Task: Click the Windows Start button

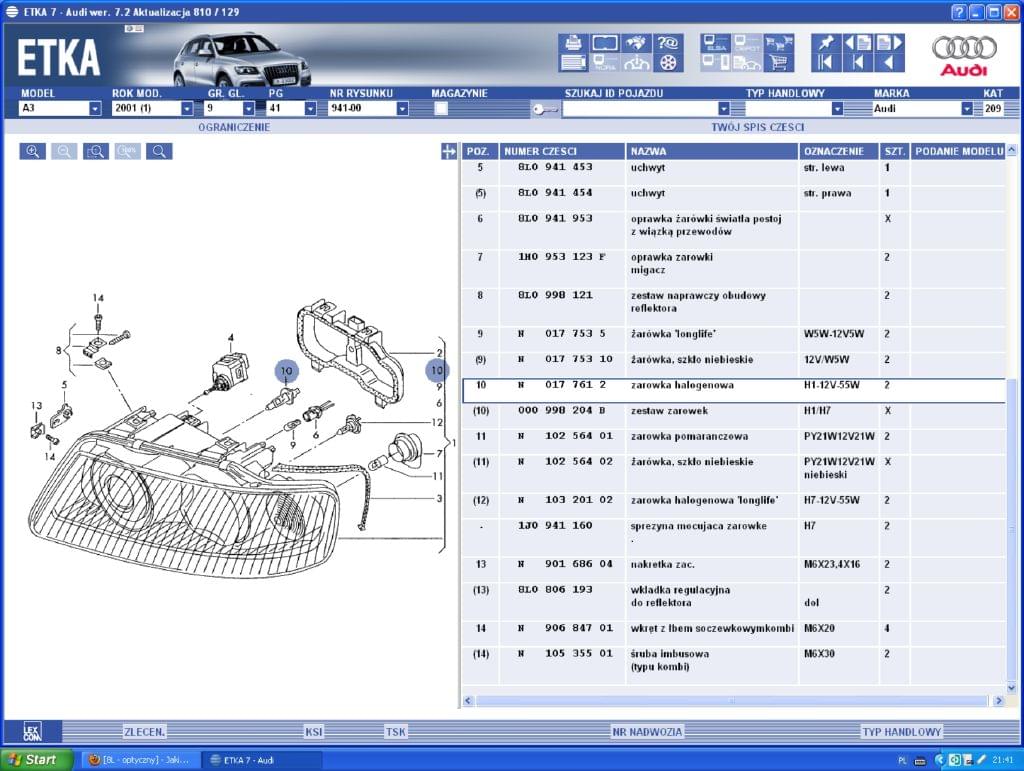Action: [37, 760]
